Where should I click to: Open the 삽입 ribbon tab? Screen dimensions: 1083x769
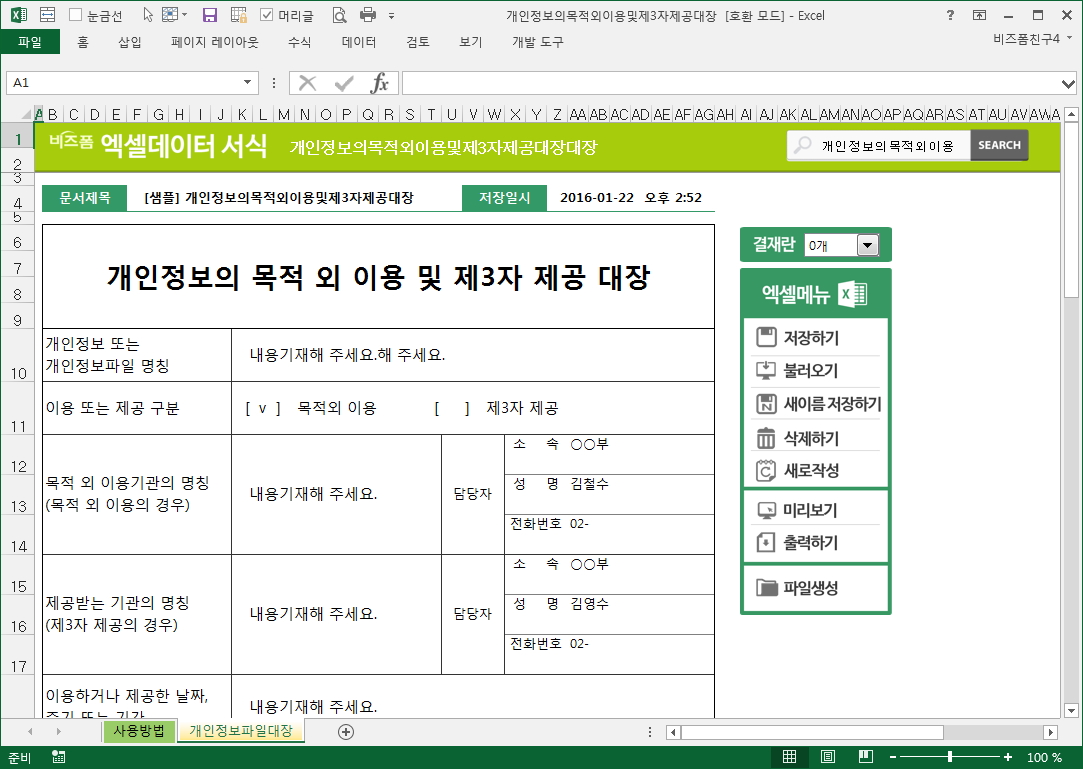(x=130, y=42)
